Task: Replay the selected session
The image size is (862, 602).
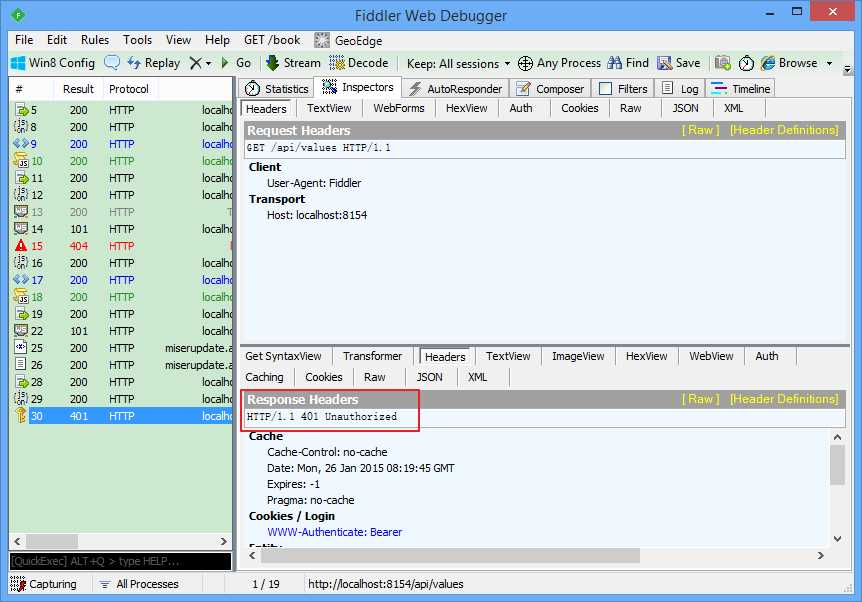Action: [153, 63]
